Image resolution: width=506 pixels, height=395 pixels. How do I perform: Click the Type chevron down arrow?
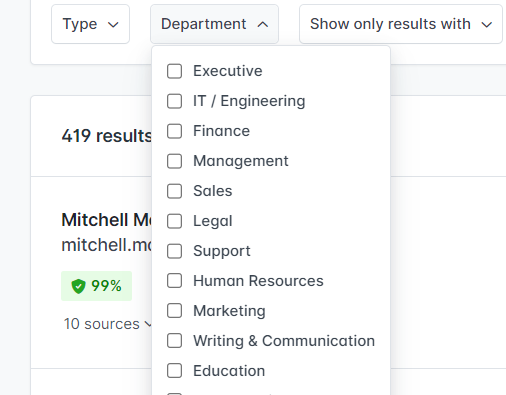tap(113, 25)
